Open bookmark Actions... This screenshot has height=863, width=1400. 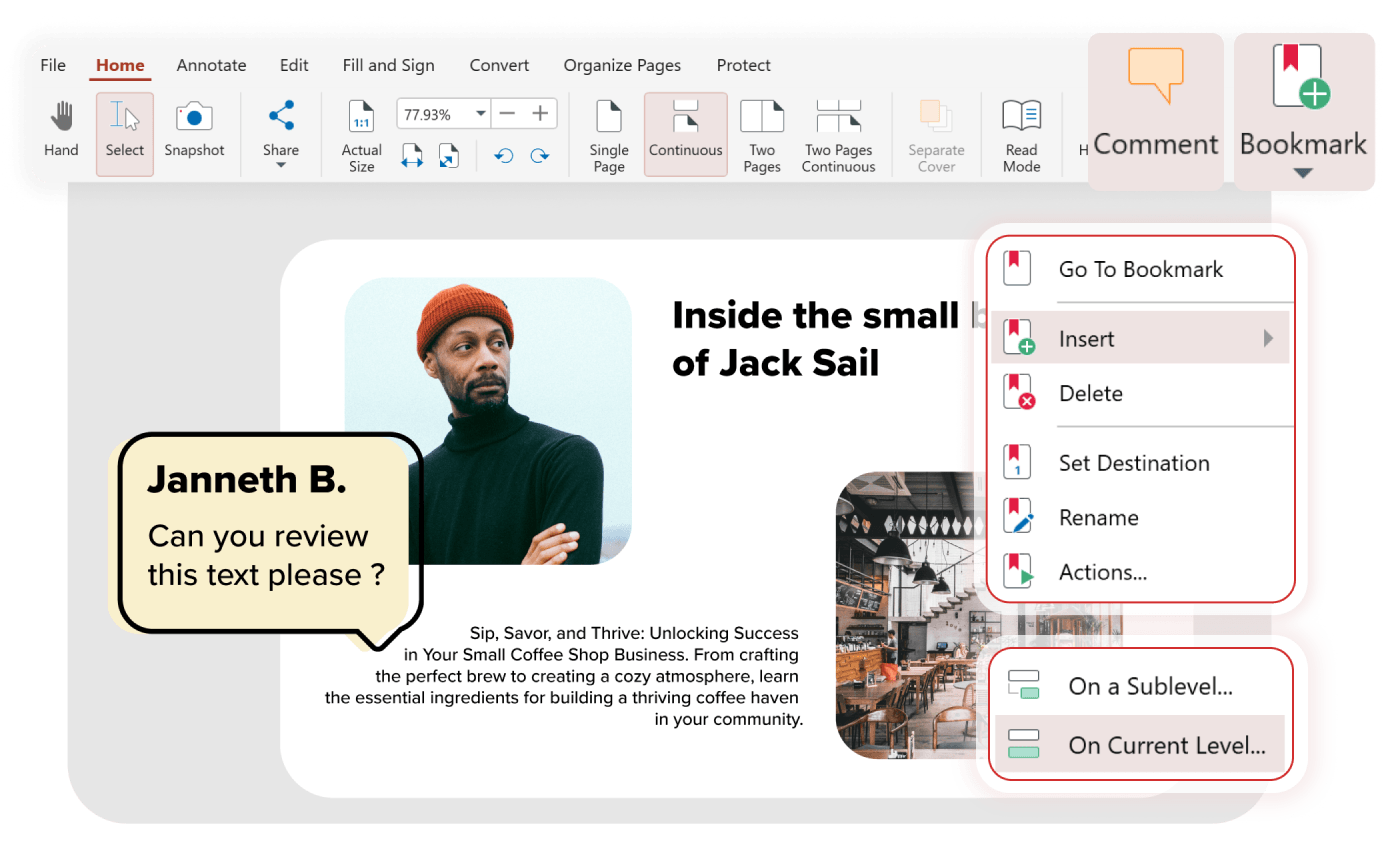(1141, 572)
